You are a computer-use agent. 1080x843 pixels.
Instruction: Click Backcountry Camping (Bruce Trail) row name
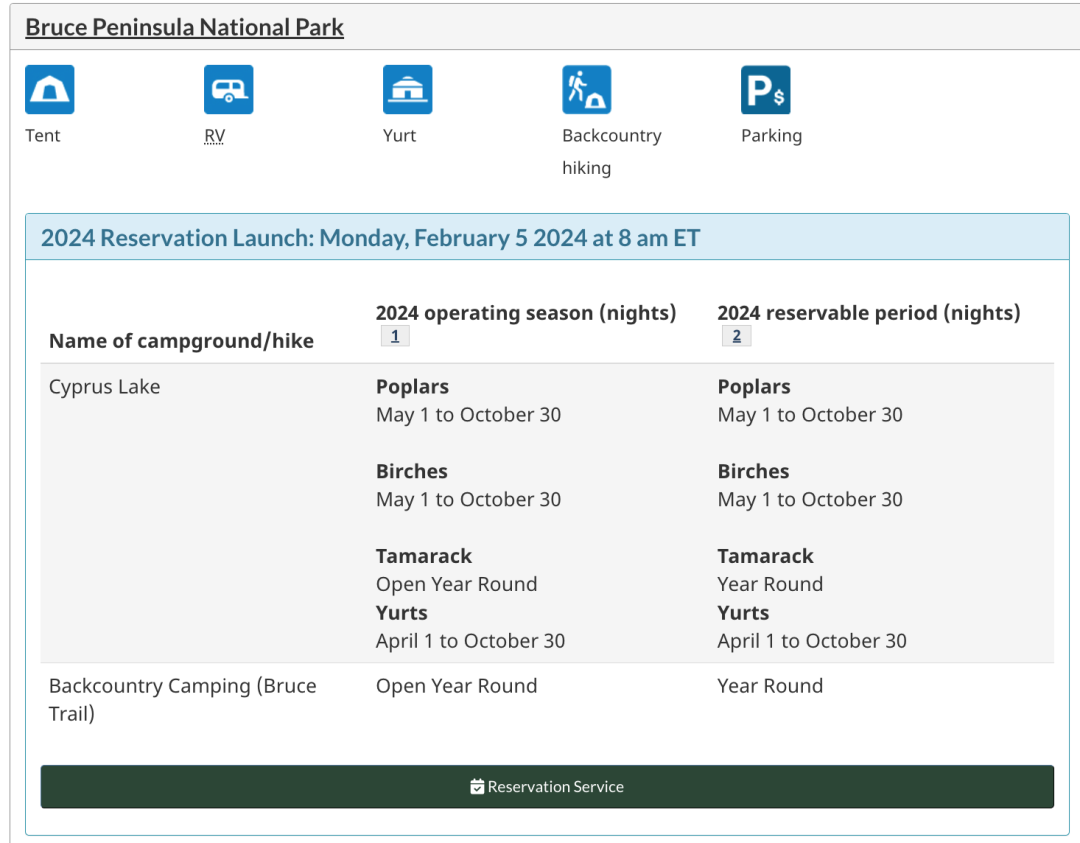[x=183, y=700]
